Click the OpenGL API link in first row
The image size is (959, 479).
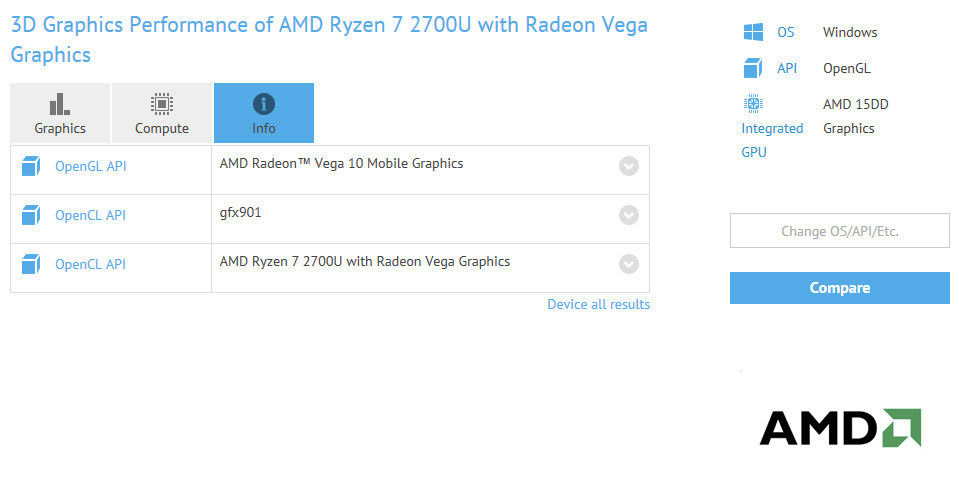click(x=90, y=167)
